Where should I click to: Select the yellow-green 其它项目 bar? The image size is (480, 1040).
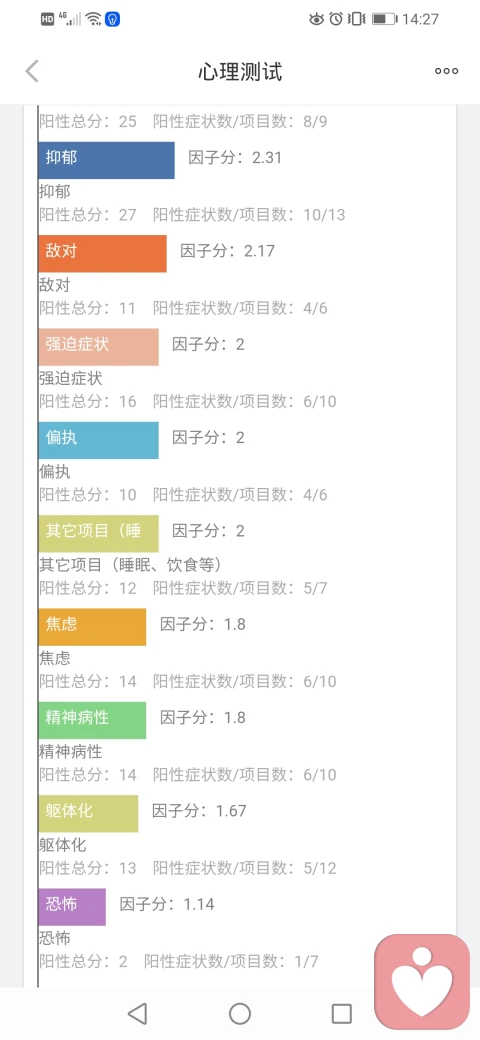(98, 533)
